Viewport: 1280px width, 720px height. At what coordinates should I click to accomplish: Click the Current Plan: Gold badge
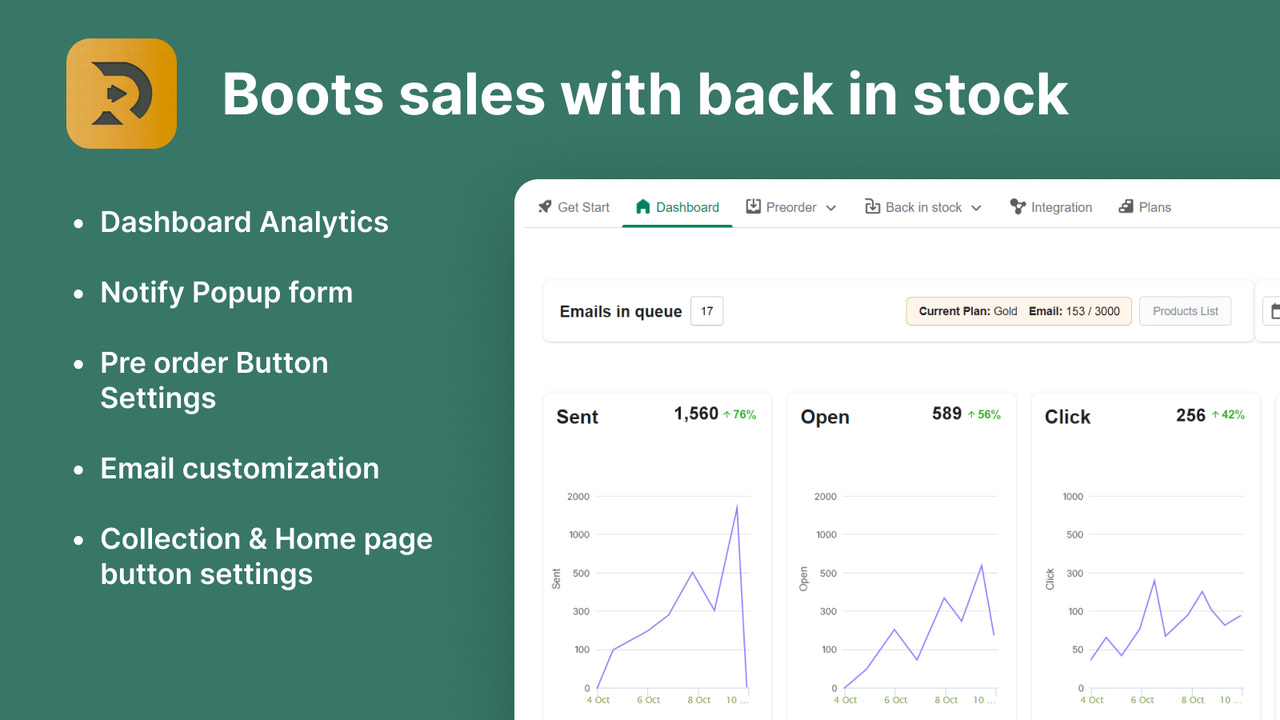[968, 311]
